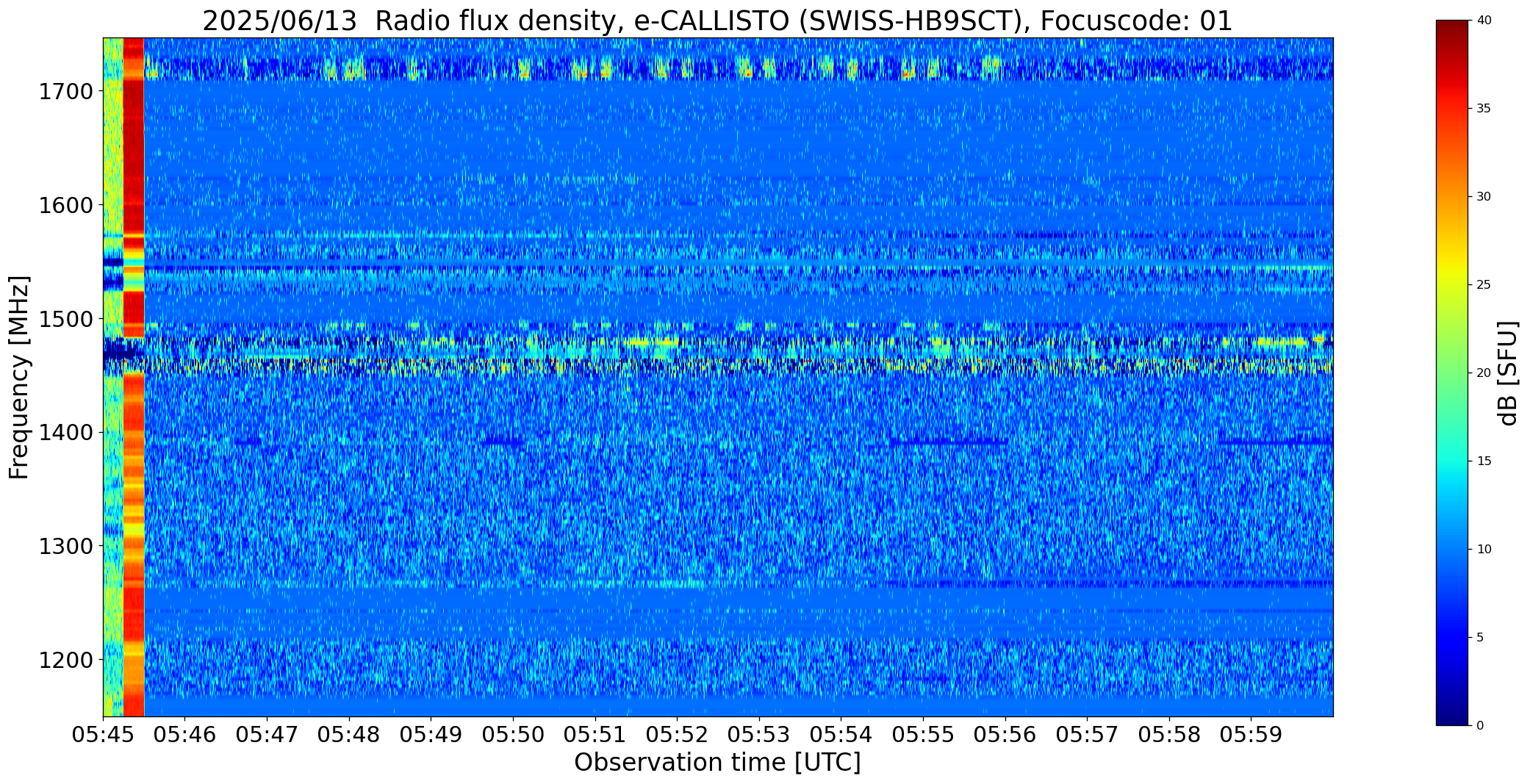Click the 05:52 time tick label
This screenshot has width=1530, height=784.
677,734
